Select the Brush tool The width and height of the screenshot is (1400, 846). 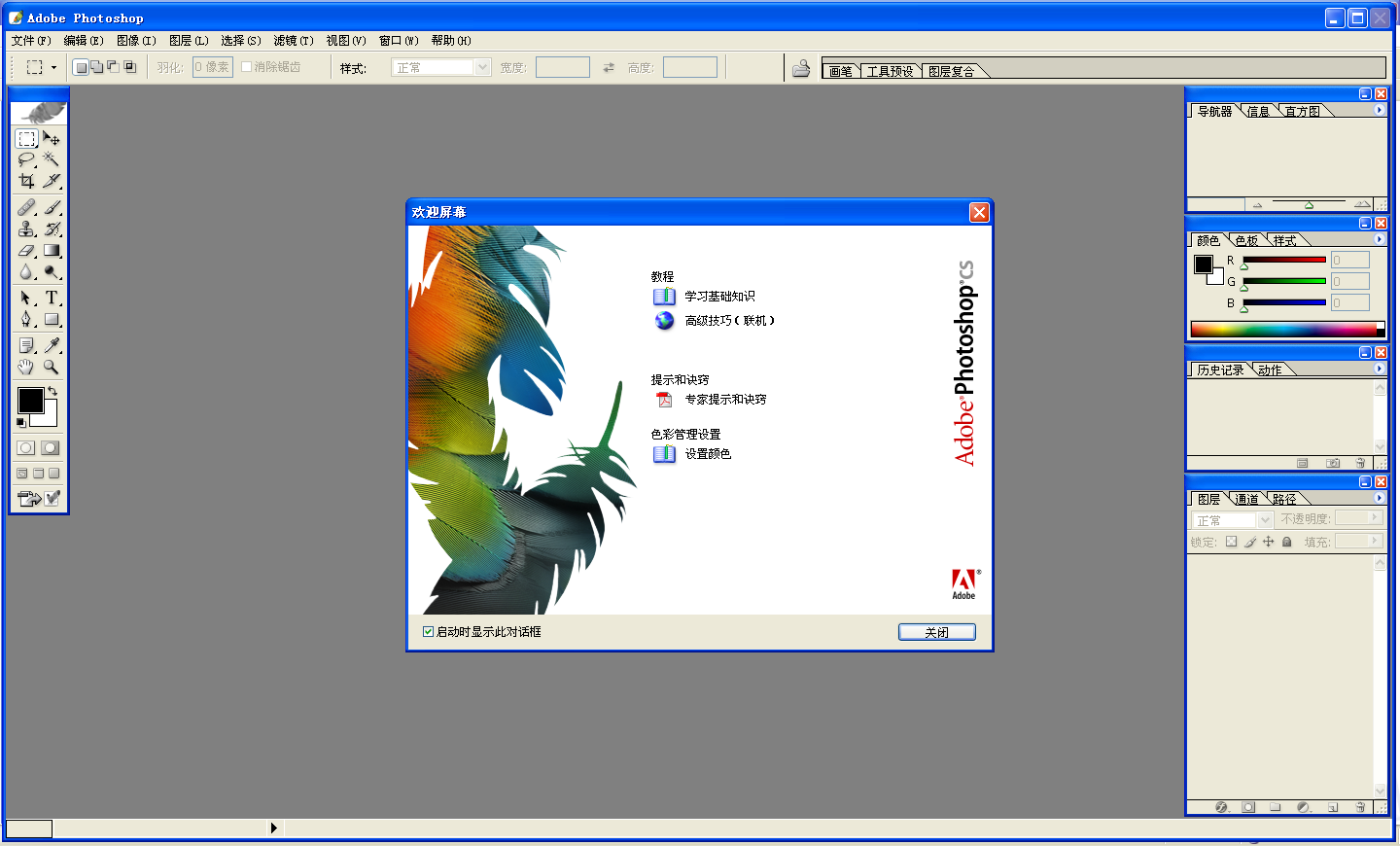point(52,207)
